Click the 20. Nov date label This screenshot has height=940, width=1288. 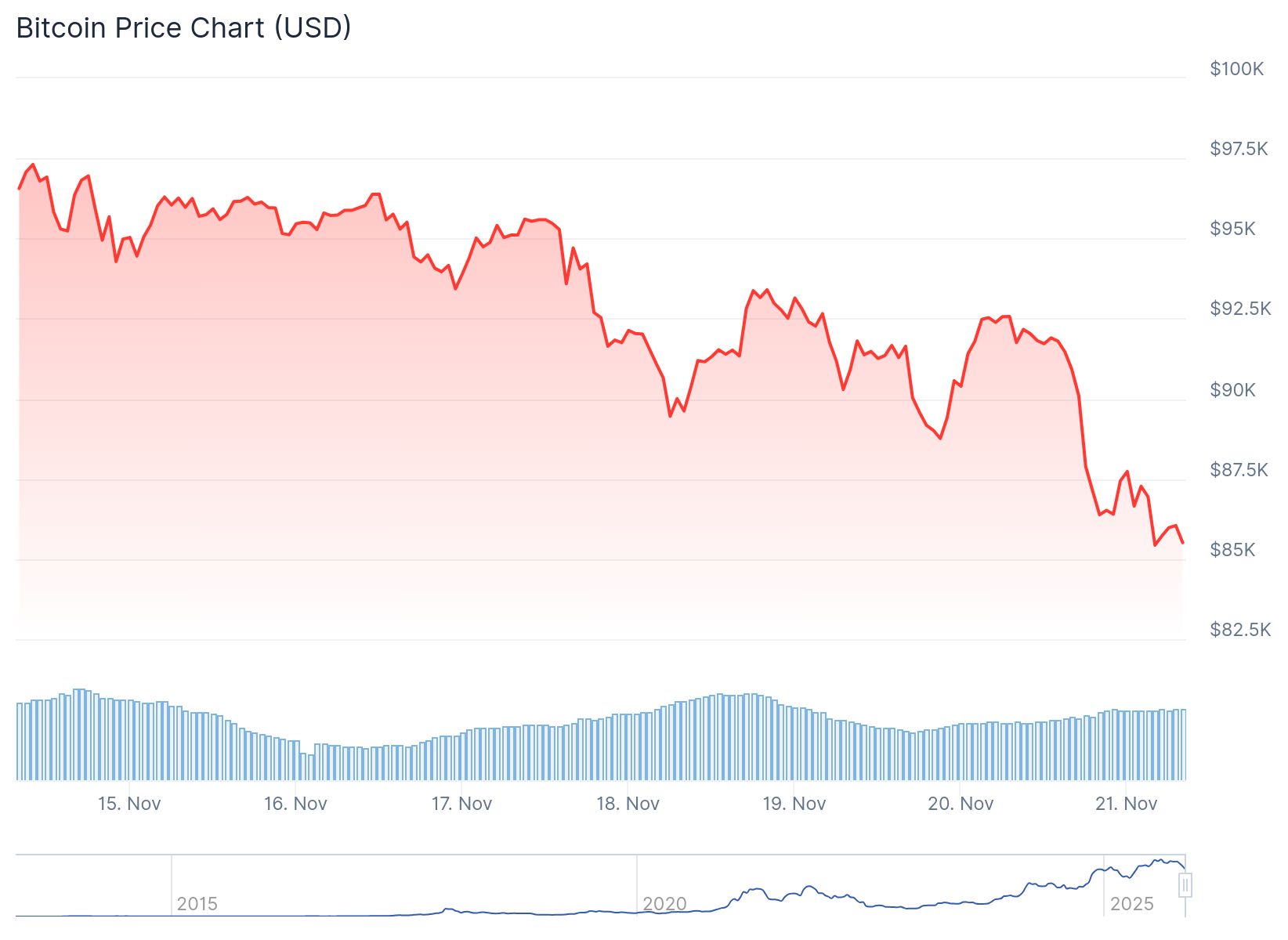pyautogui.click(x=961, y=804)
